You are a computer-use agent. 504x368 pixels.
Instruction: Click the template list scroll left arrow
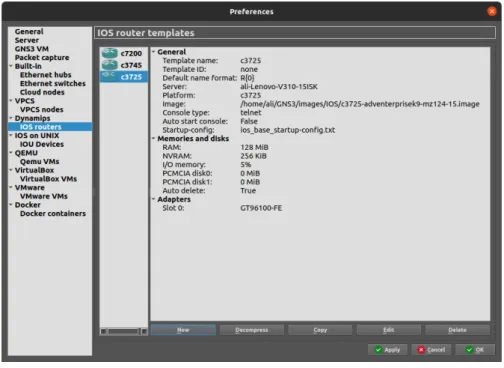tap(104, 331)
